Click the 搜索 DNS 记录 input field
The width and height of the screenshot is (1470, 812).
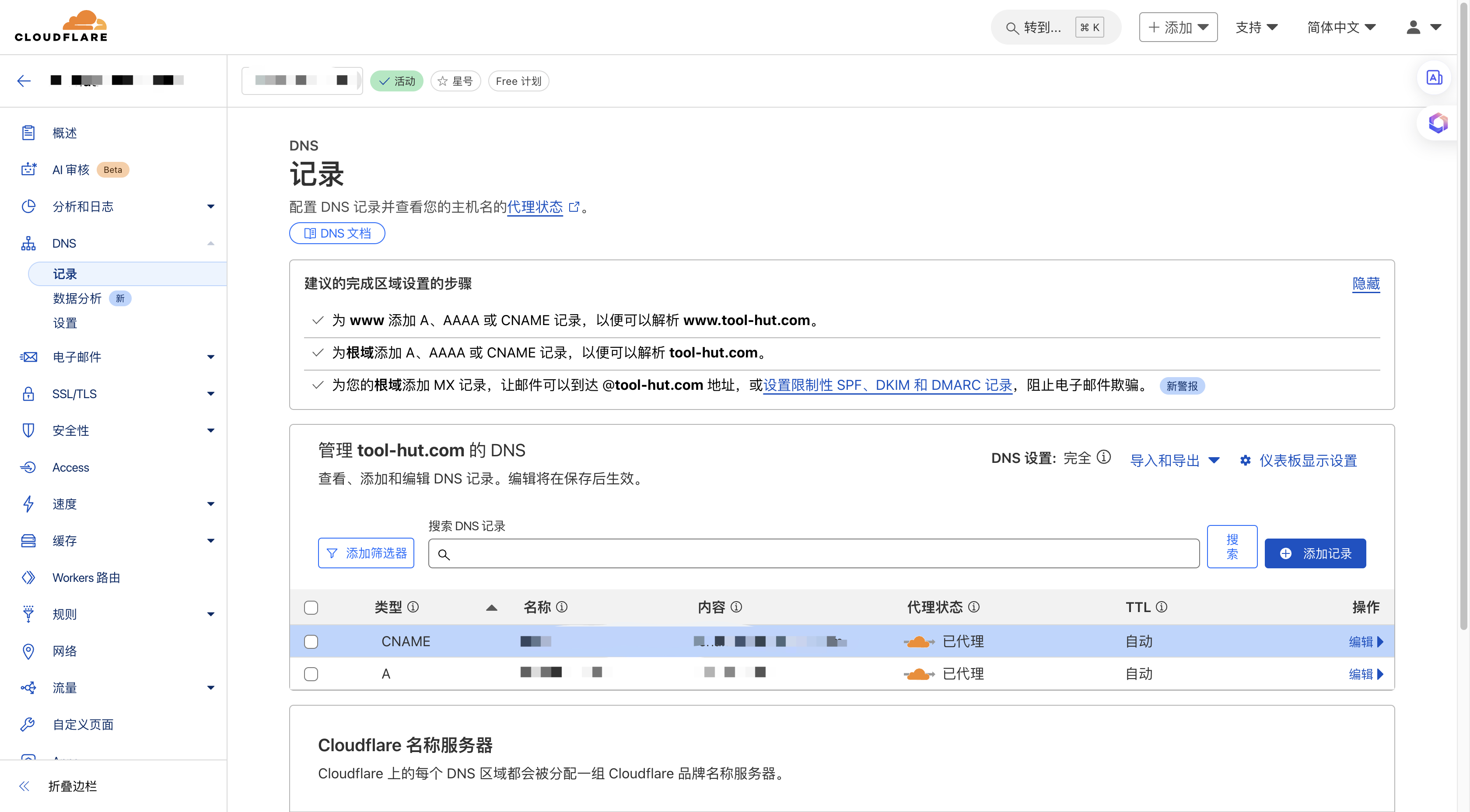[813, 553]
